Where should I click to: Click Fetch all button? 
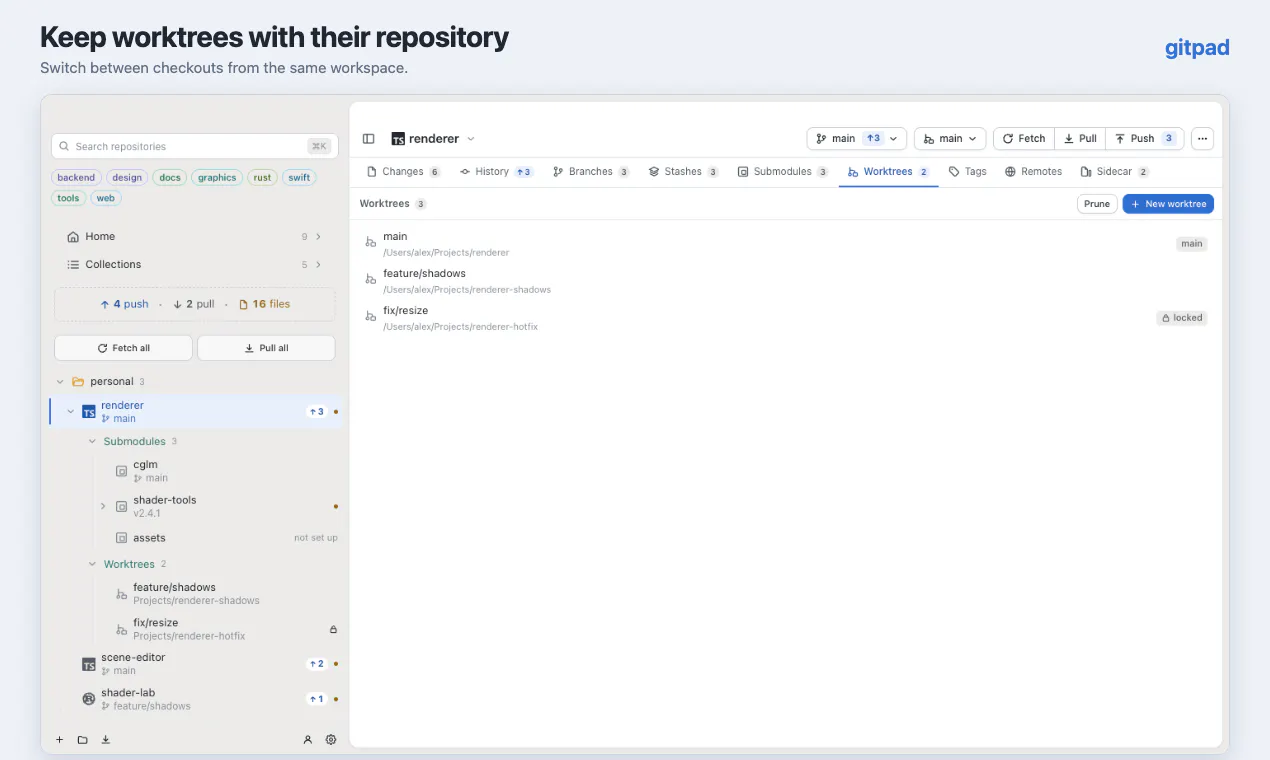(123, 348)
